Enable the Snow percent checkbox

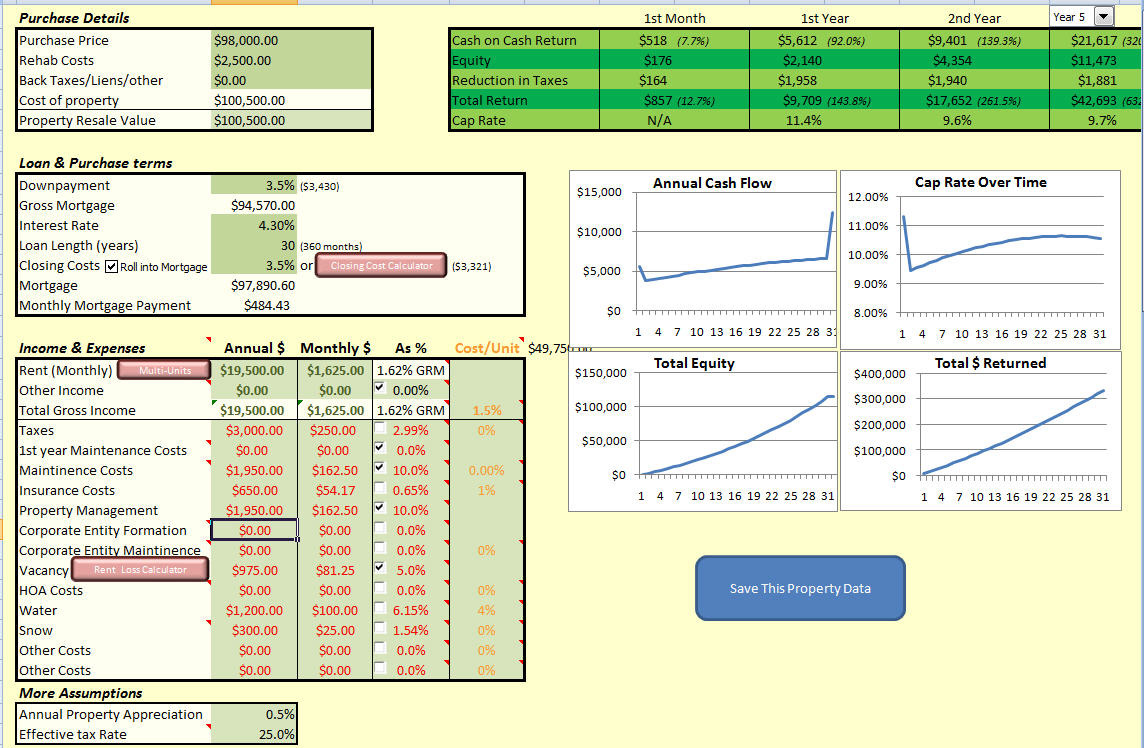coord(380,628)
